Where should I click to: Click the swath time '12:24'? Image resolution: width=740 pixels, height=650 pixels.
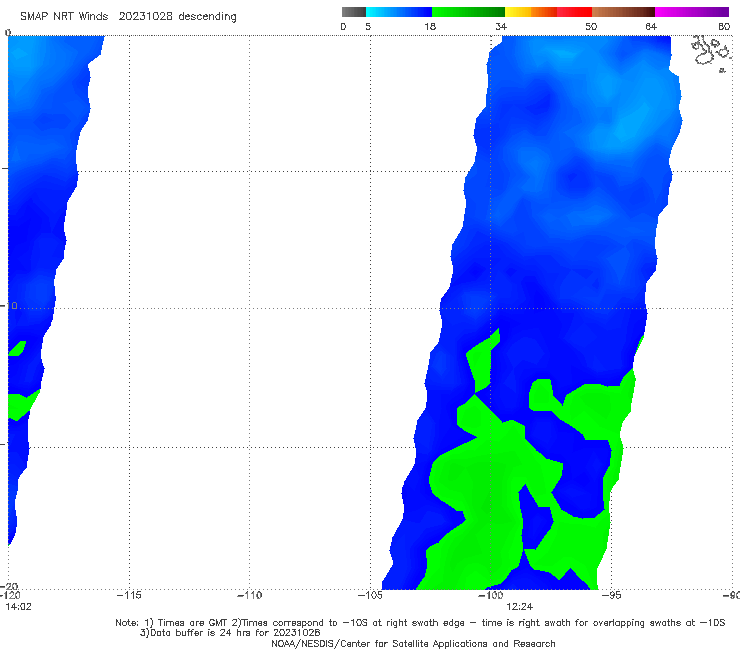pos(520,607)
